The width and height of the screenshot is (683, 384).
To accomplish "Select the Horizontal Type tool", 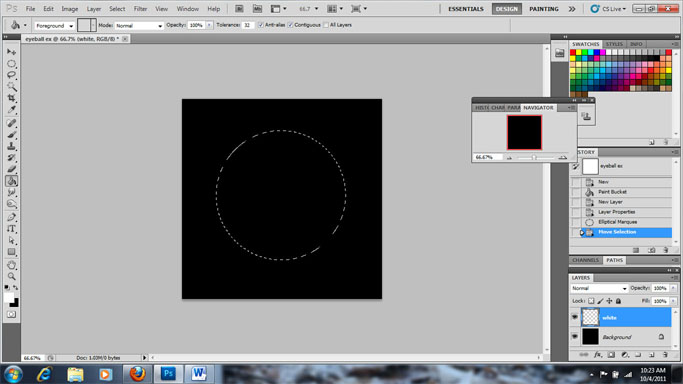I will tap(11, 229).
